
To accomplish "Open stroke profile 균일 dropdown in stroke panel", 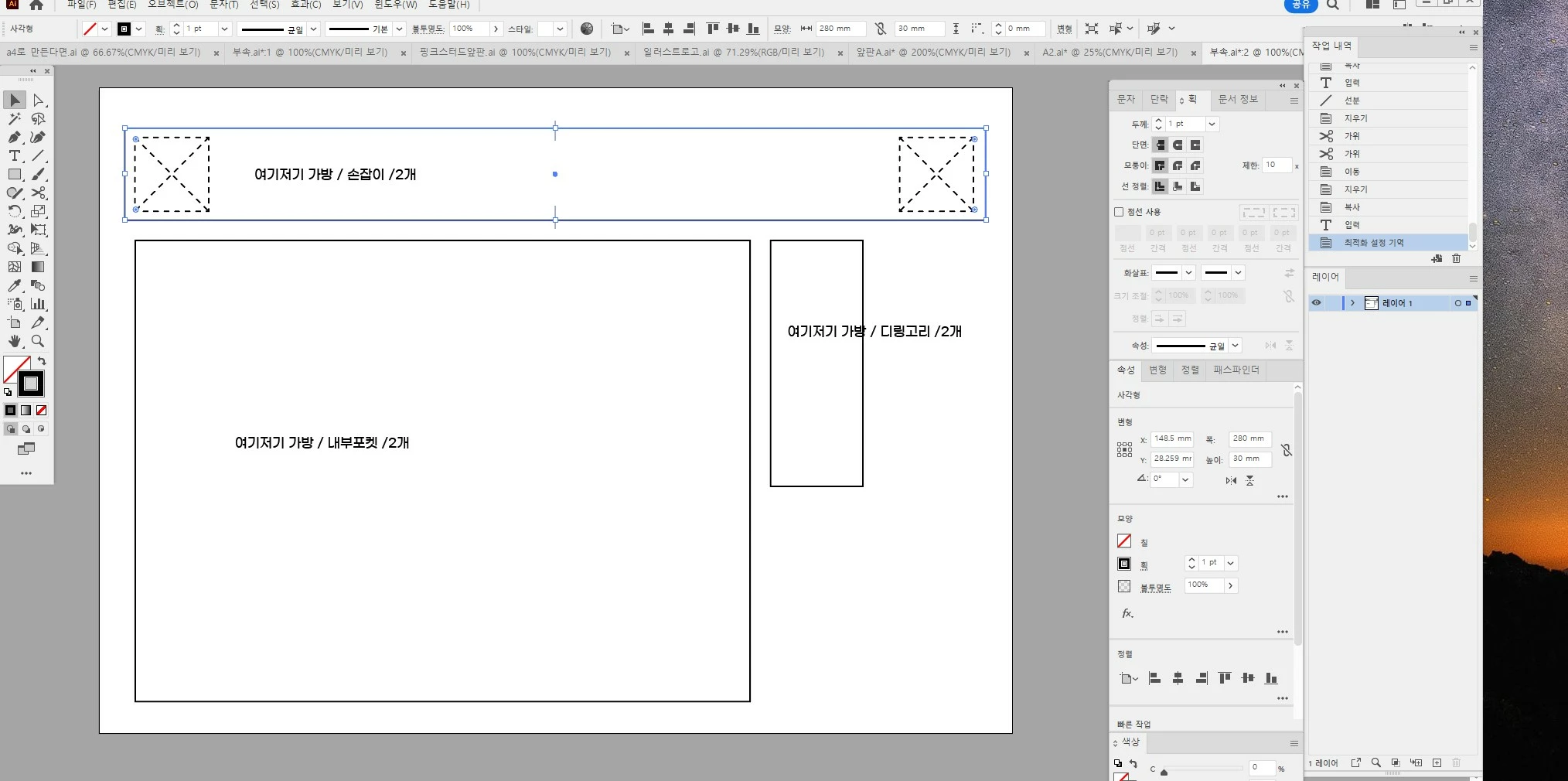I will pos(1236,346).
